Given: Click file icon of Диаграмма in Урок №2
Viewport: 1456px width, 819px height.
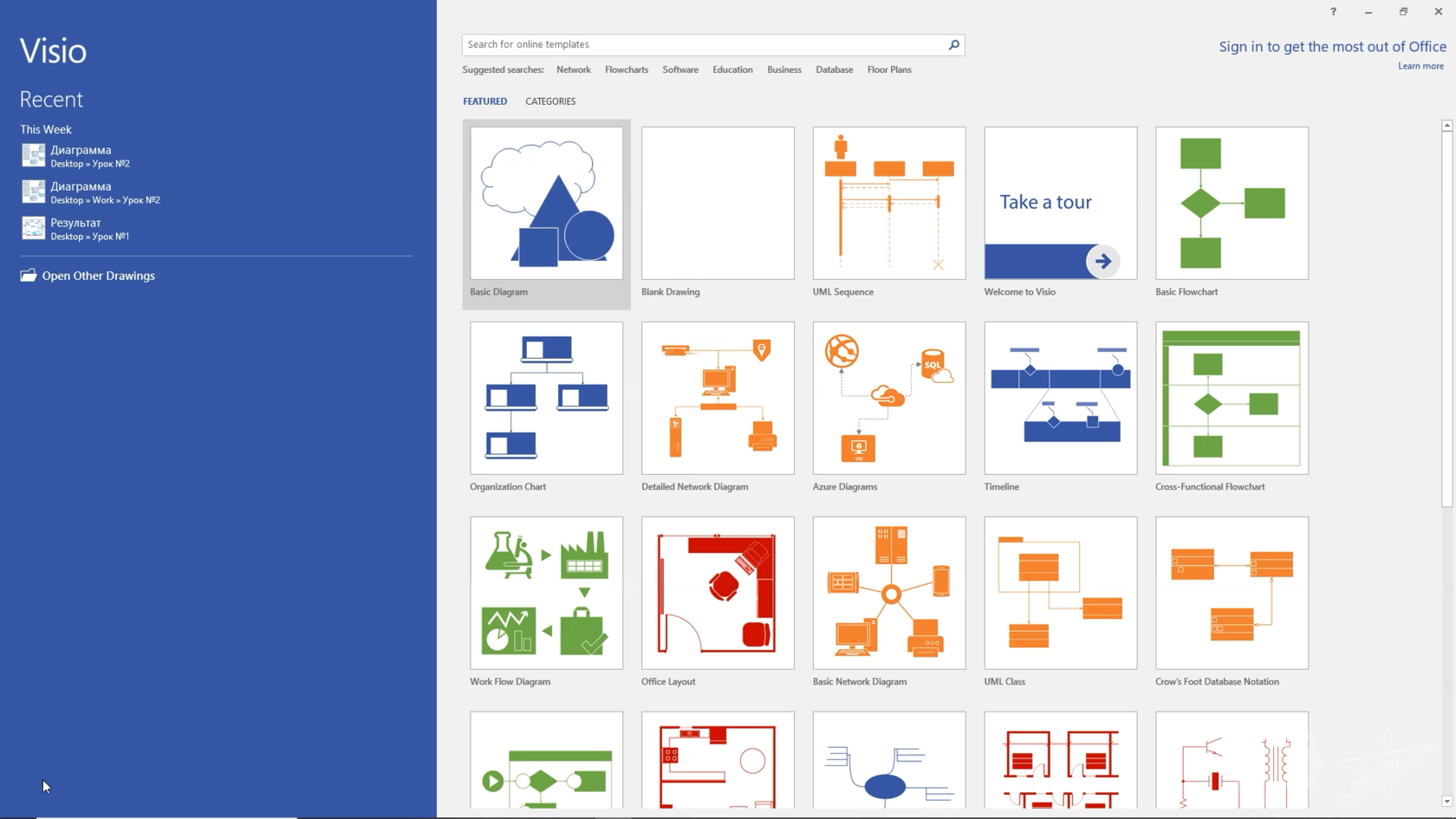Looking at the screenshot, I should (33, 155).
